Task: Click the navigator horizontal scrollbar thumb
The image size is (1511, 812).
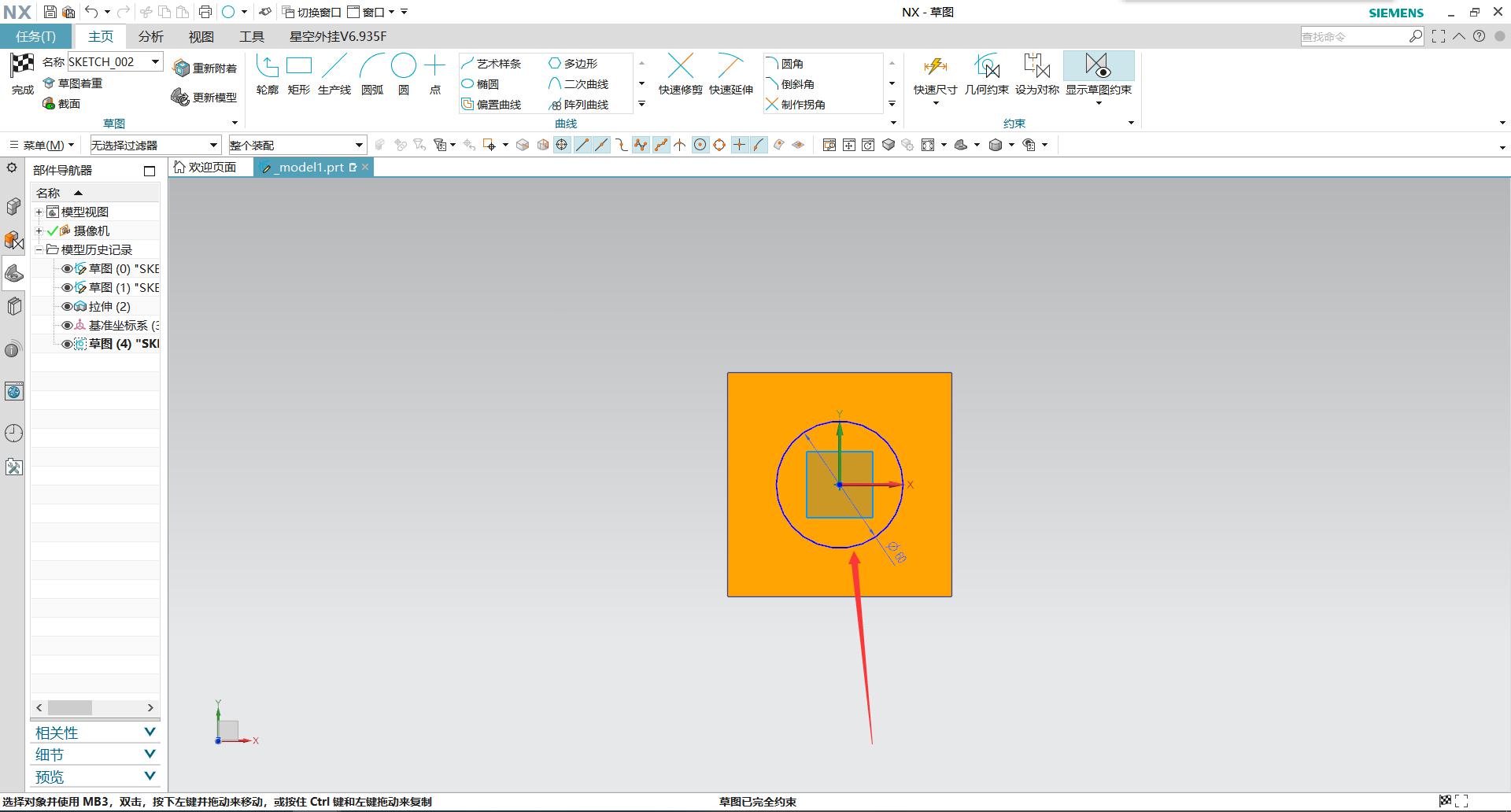Action: [x=70, y=707]
